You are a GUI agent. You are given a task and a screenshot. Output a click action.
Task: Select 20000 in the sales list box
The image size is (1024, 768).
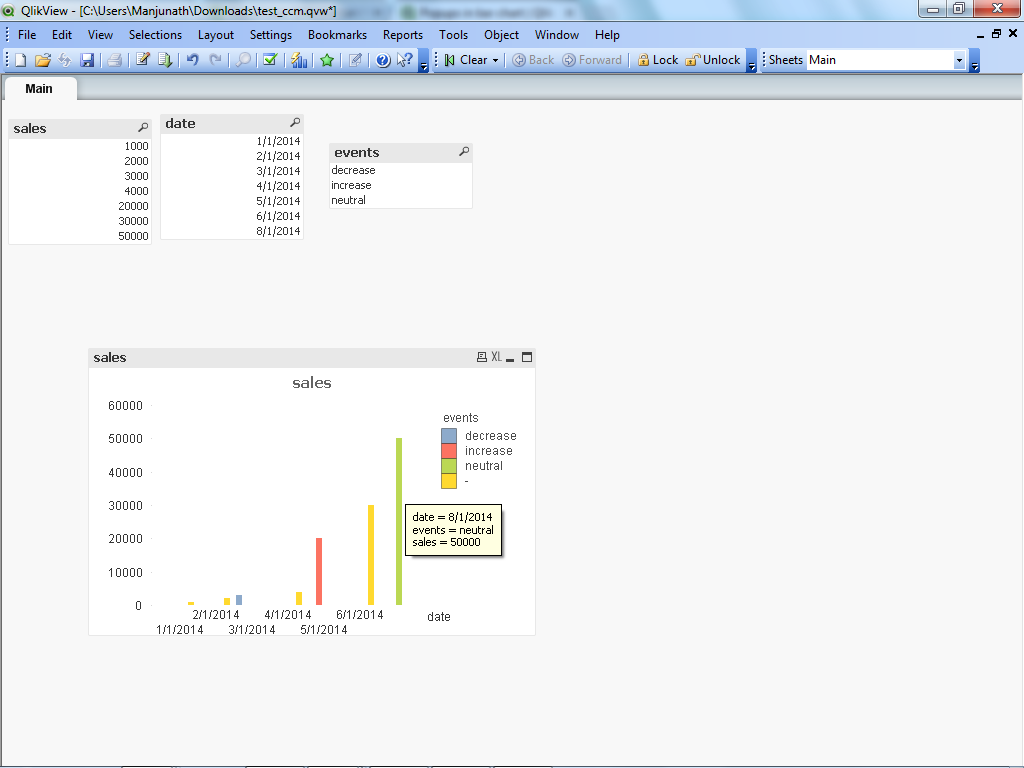click(135, 206)
